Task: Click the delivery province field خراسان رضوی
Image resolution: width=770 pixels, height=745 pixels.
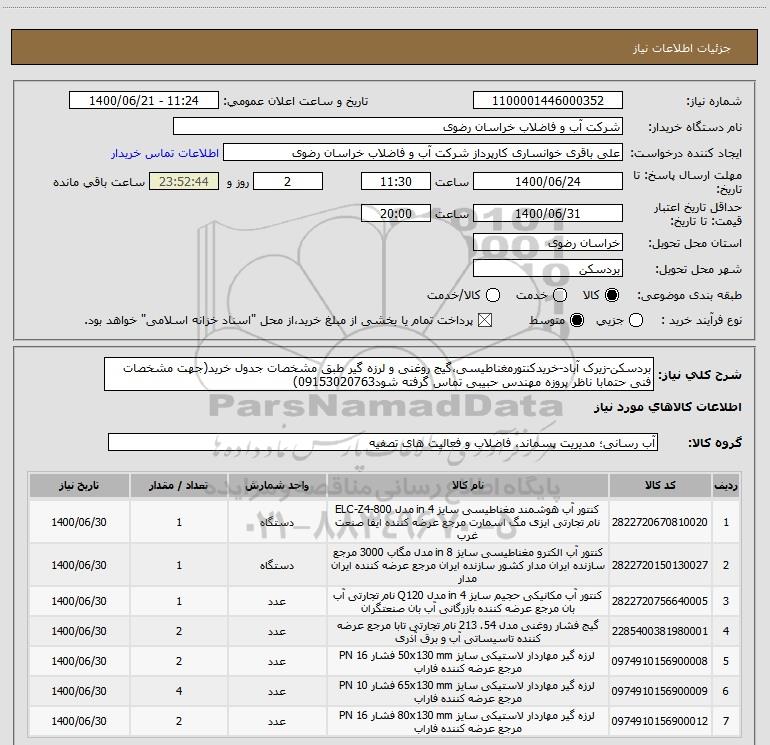Action: (548, 243)
